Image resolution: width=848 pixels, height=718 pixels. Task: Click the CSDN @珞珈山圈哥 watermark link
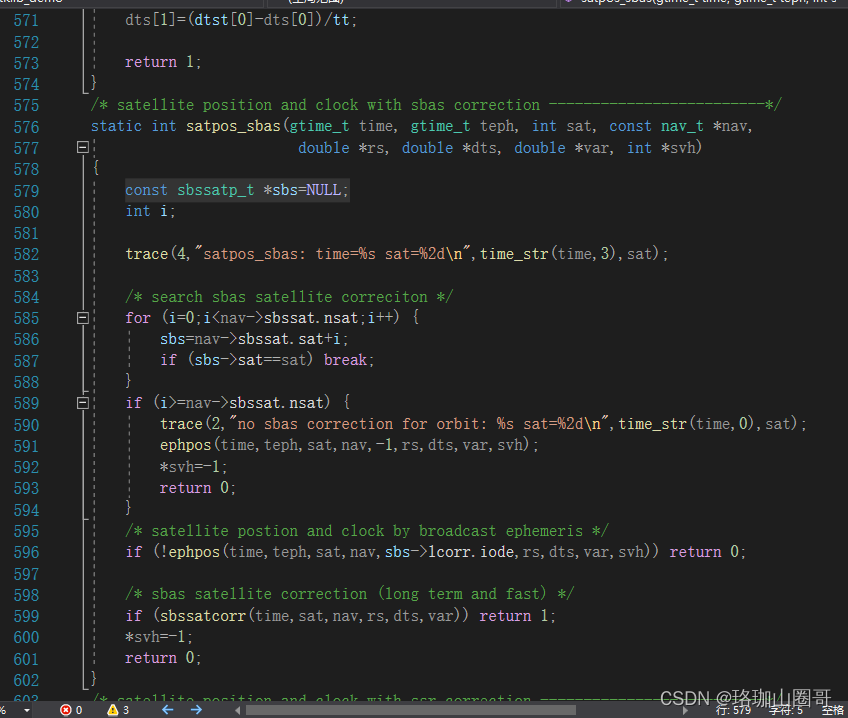tap(745, 697)
